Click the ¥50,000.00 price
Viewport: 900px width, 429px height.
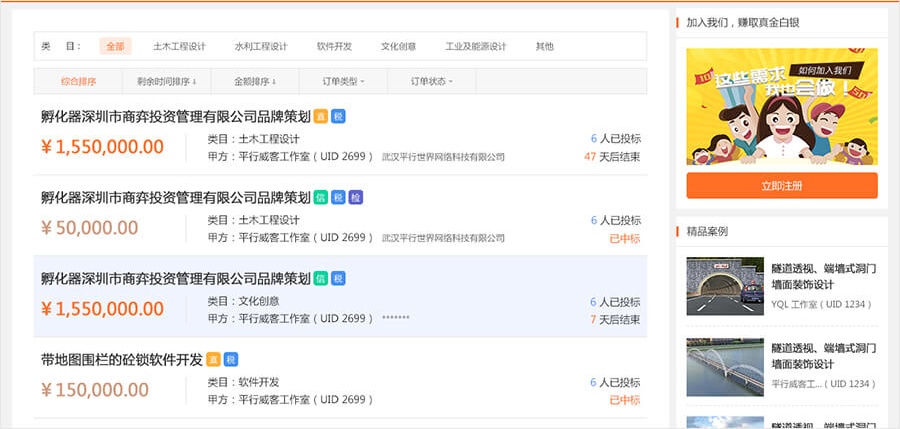pos(90,228)
